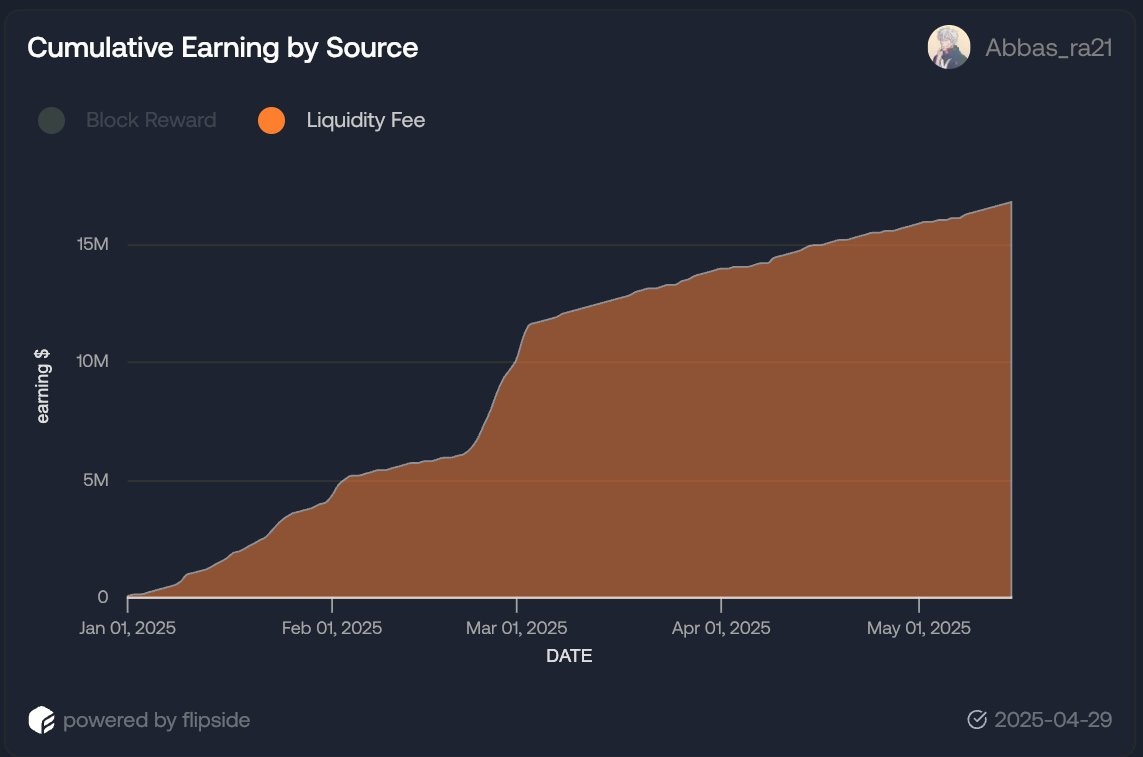This screenshot has height=757, width=1143.
Task: Click the Apr 01, 2025 axis label
Action: (721, 628)
